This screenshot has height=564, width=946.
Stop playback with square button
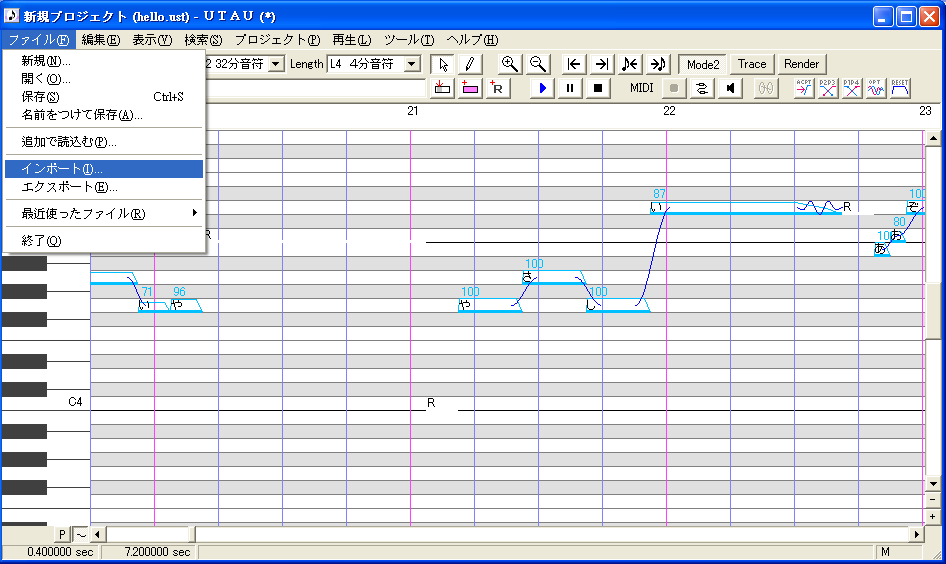point(597,88)
